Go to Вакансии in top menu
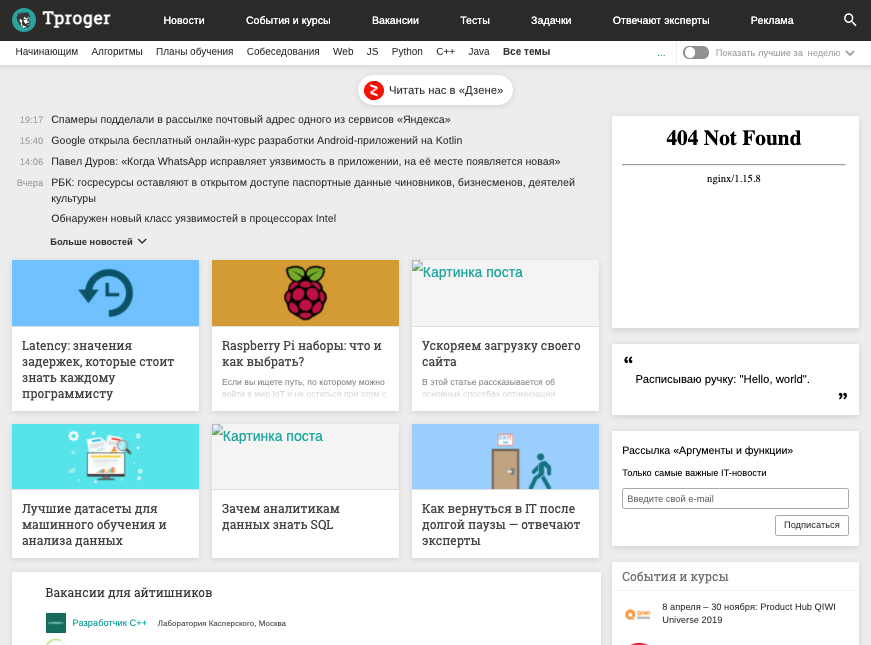871x645 pixels. (x=395, y=21)
